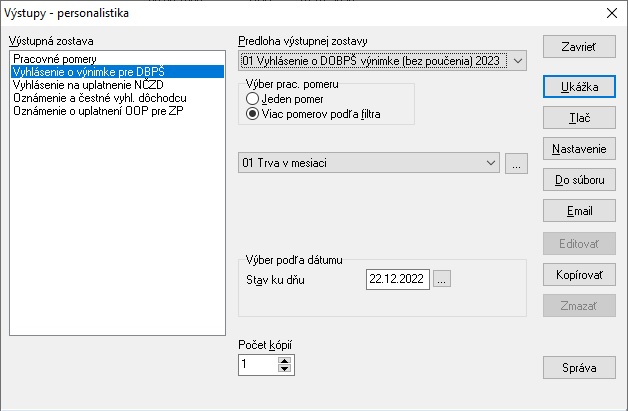Image resolution: width=628 pixels, height=411 pixels.
Task: Select the Jeden pomer radio option
Action: pos(252,99)
